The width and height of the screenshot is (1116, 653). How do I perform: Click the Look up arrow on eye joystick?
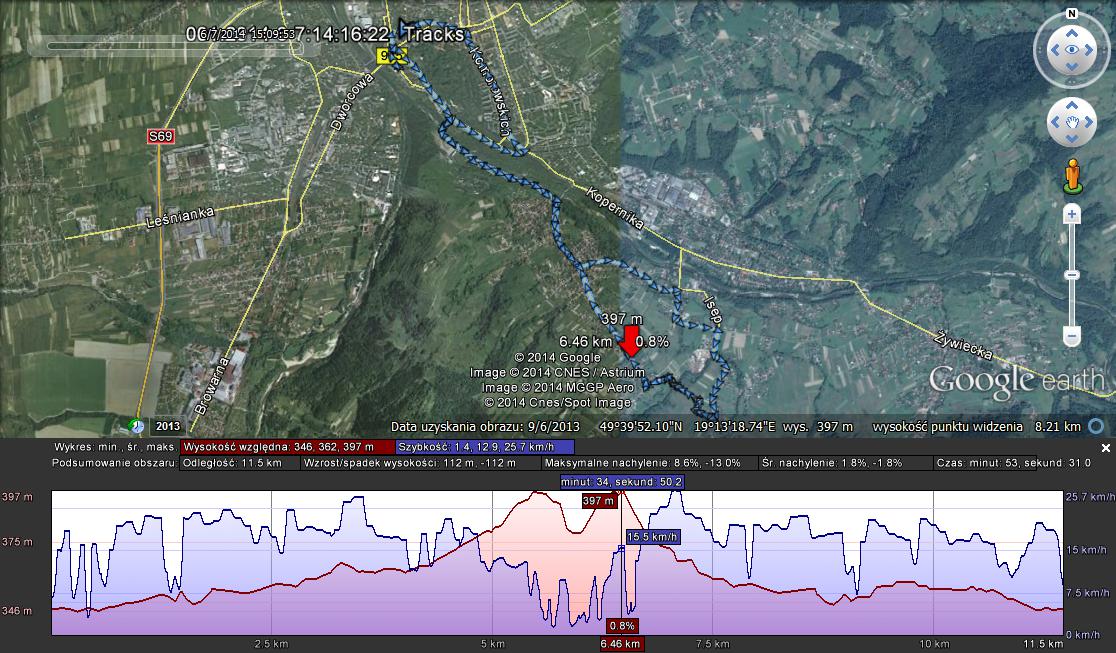(1071, 32)
